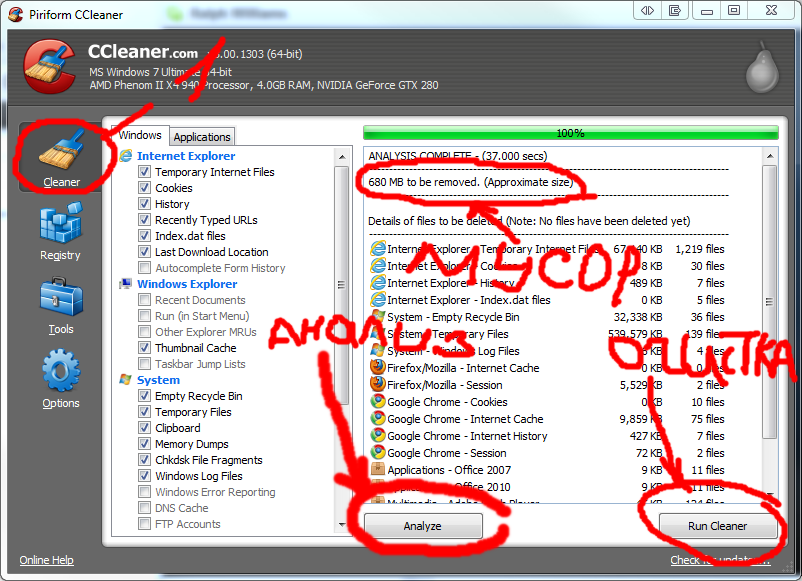Click IE icon on Index.dat files result
Image resolution: width=802 pixels, height=581 pixels.
[x=378, y=300]
